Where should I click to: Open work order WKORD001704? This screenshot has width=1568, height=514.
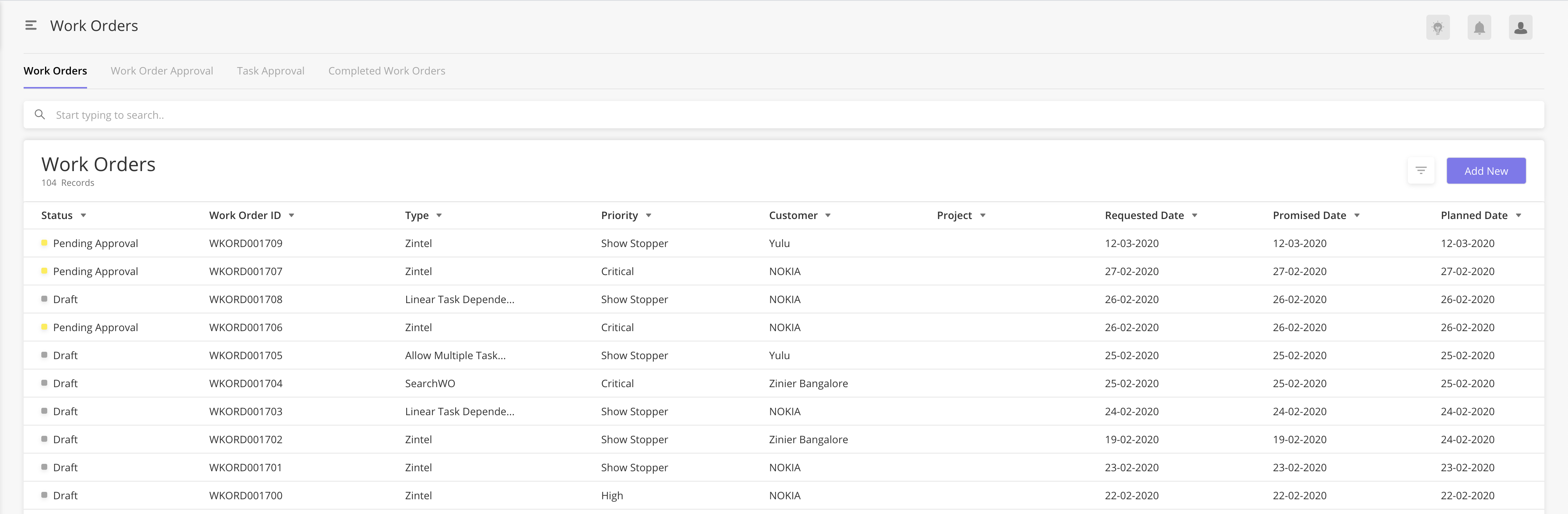[x=246, y=383]
